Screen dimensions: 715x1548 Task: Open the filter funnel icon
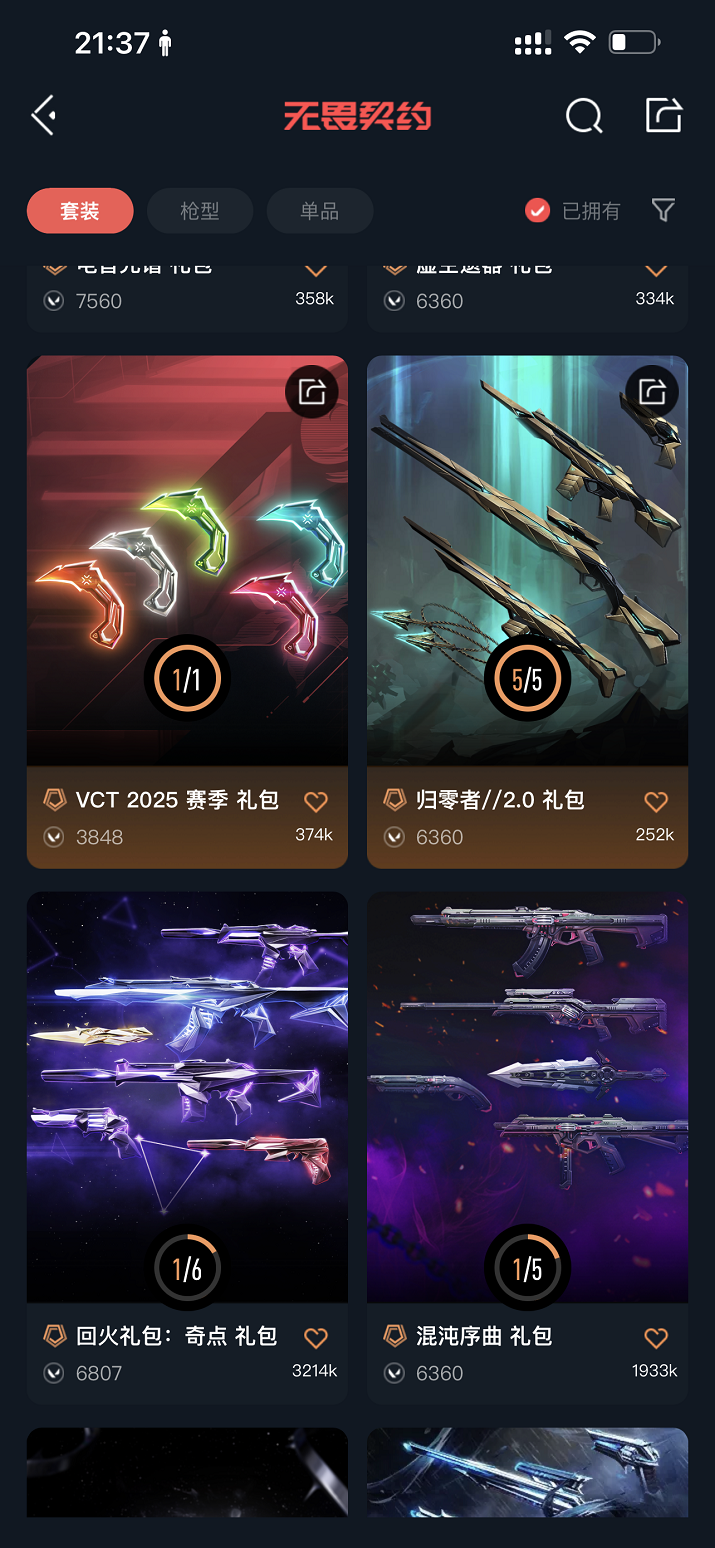(663, 210)
